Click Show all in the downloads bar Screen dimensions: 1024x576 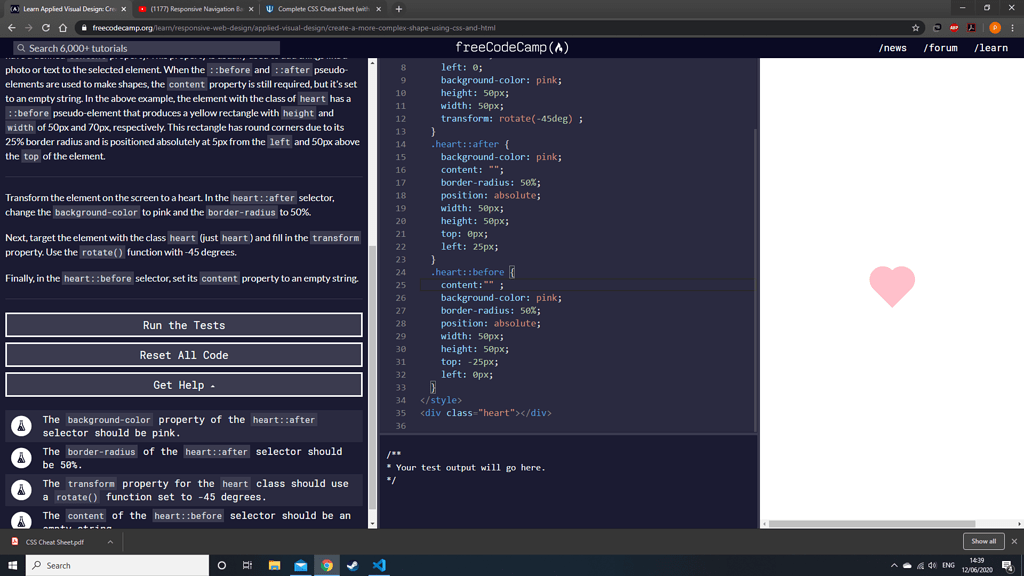click(x=983, y=540)
